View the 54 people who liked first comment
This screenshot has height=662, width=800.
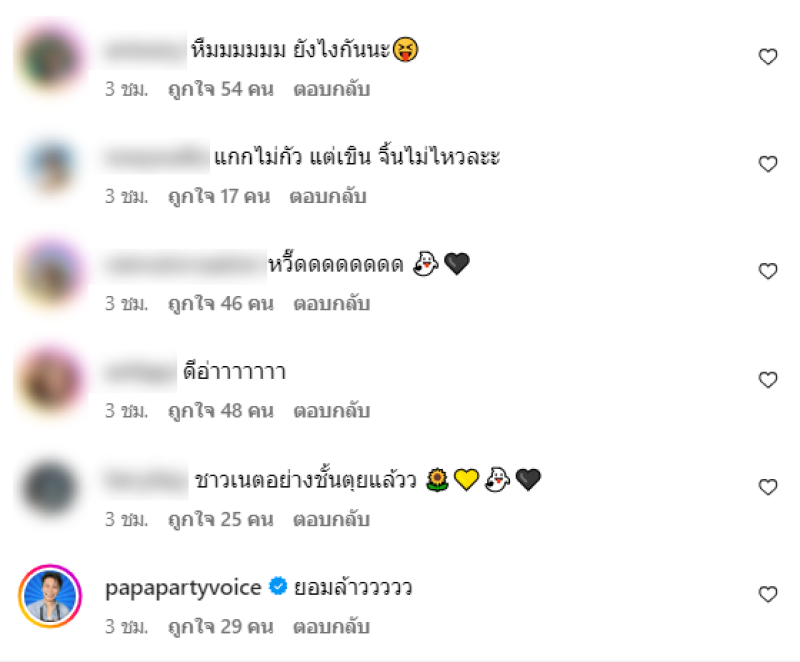tap(221, 89)
